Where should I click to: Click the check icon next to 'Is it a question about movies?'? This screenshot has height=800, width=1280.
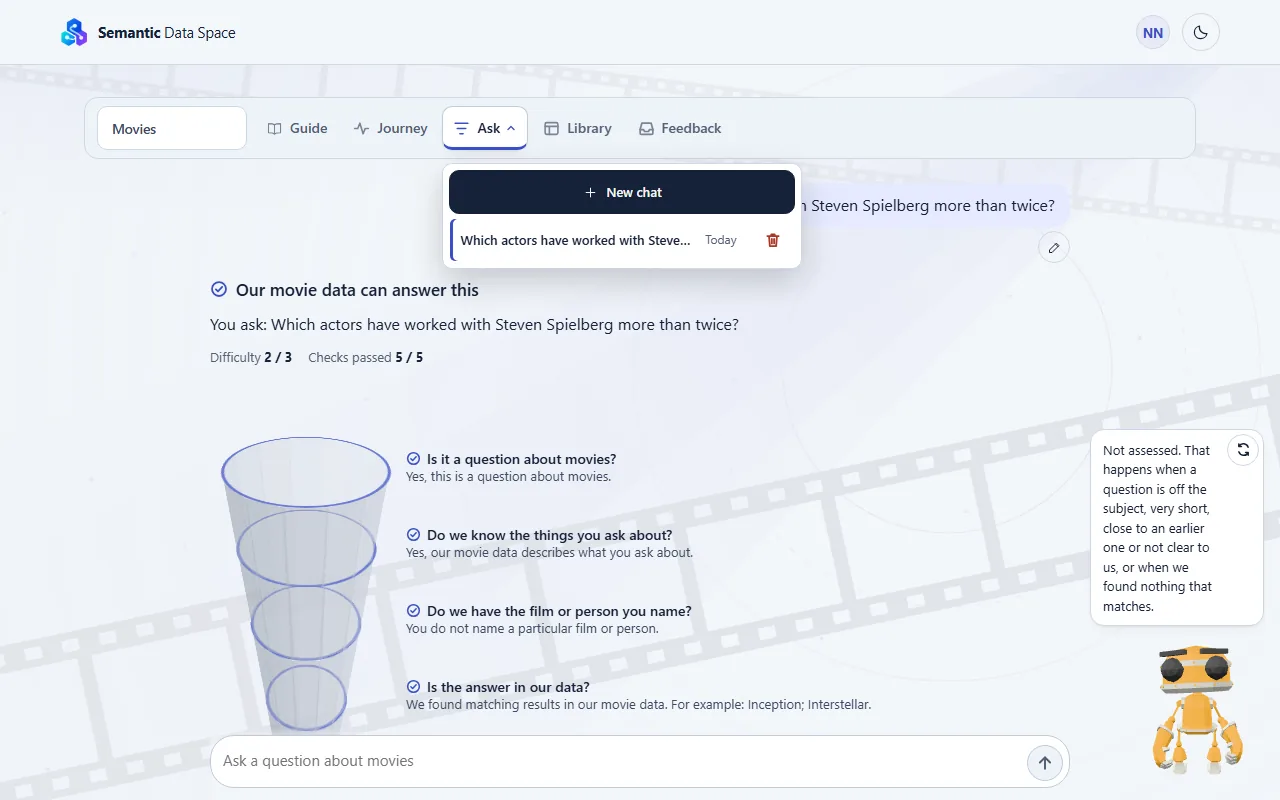click(413, 459)
